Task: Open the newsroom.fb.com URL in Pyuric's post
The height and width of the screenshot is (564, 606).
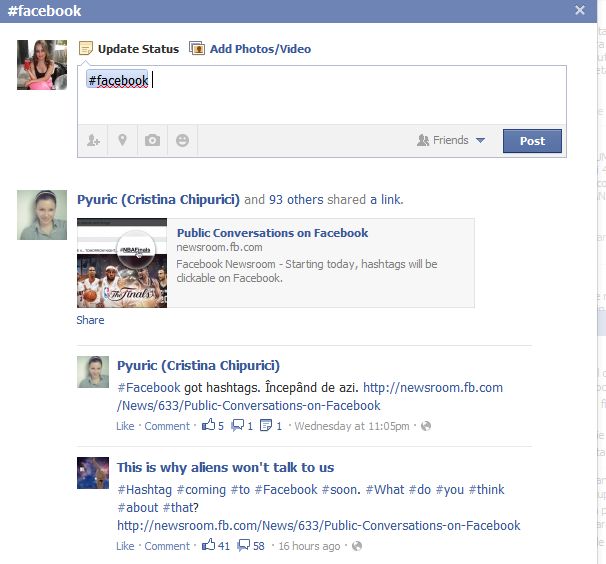Action: pos(310,396)
